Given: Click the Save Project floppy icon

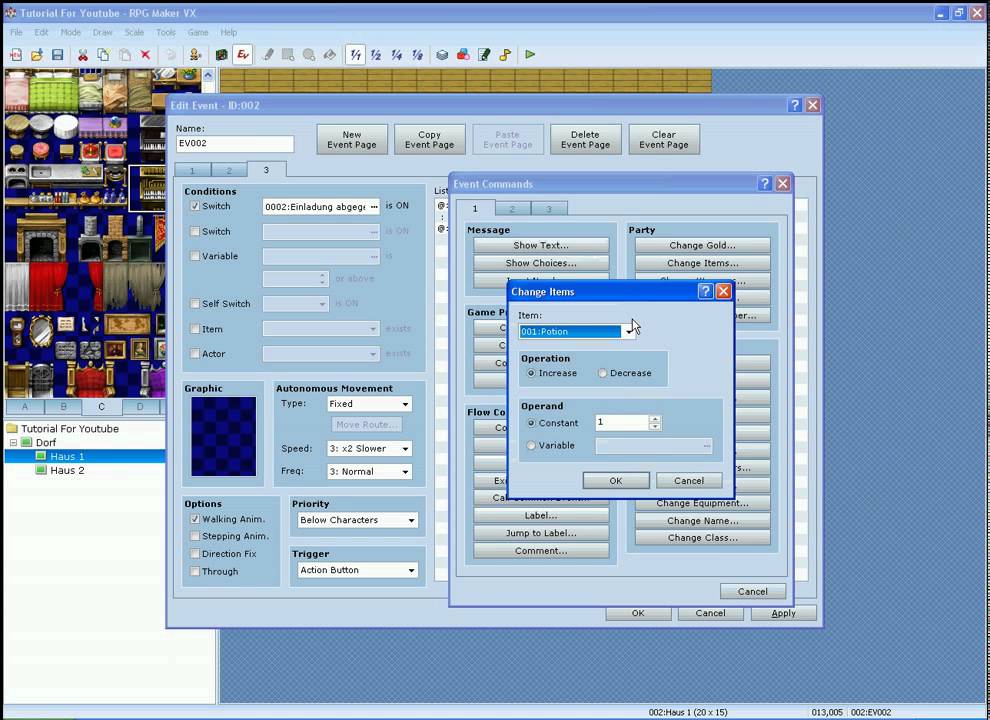Looking at the screenshot, I should click(x=57, y=55).
